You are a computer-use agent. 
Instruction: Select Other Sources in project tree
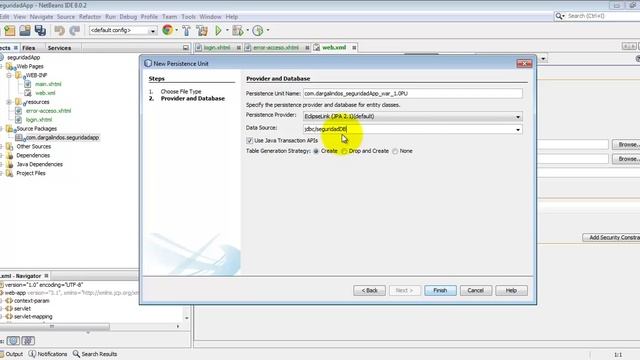pyautogui.click(x=33, y=147)
